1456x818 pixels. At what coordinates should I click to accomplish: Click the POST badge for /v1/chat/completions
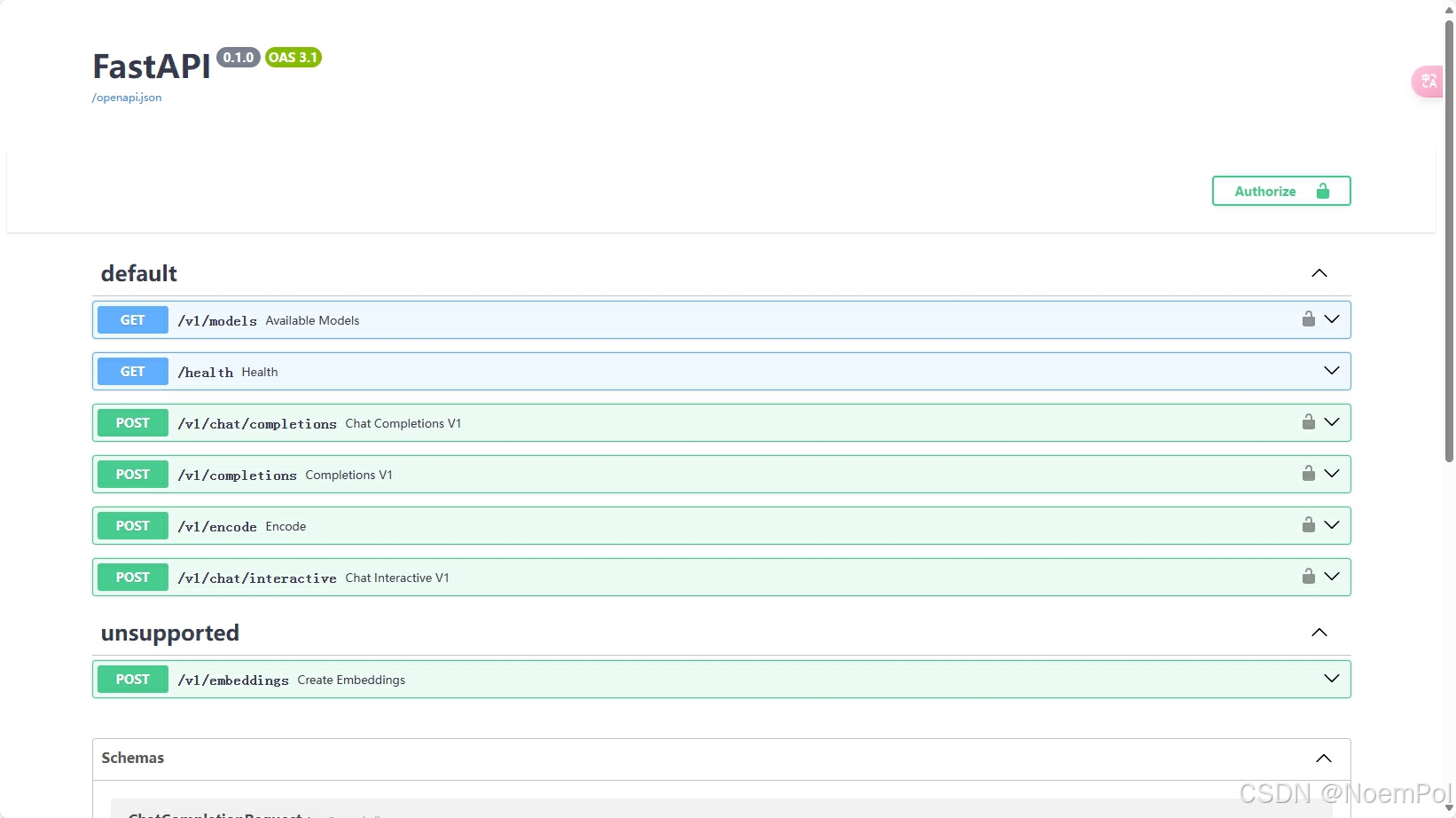(132, 423)
